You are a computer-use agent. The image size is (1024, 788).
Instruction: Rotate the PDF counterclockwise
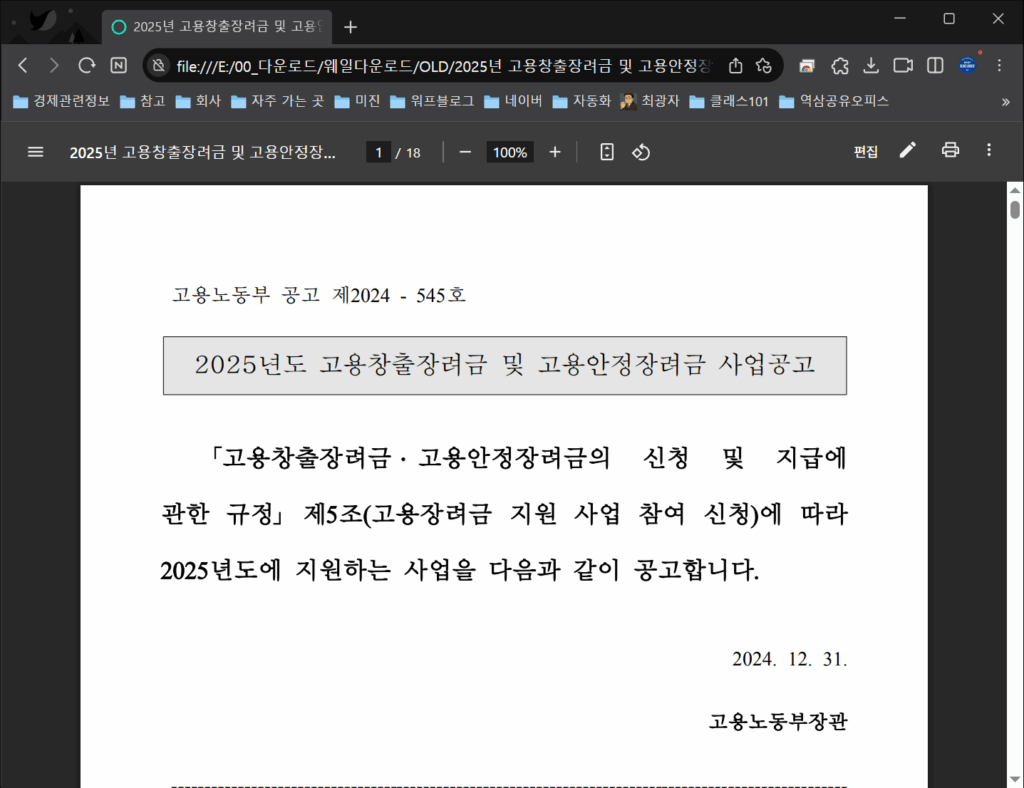pos(641,152)
